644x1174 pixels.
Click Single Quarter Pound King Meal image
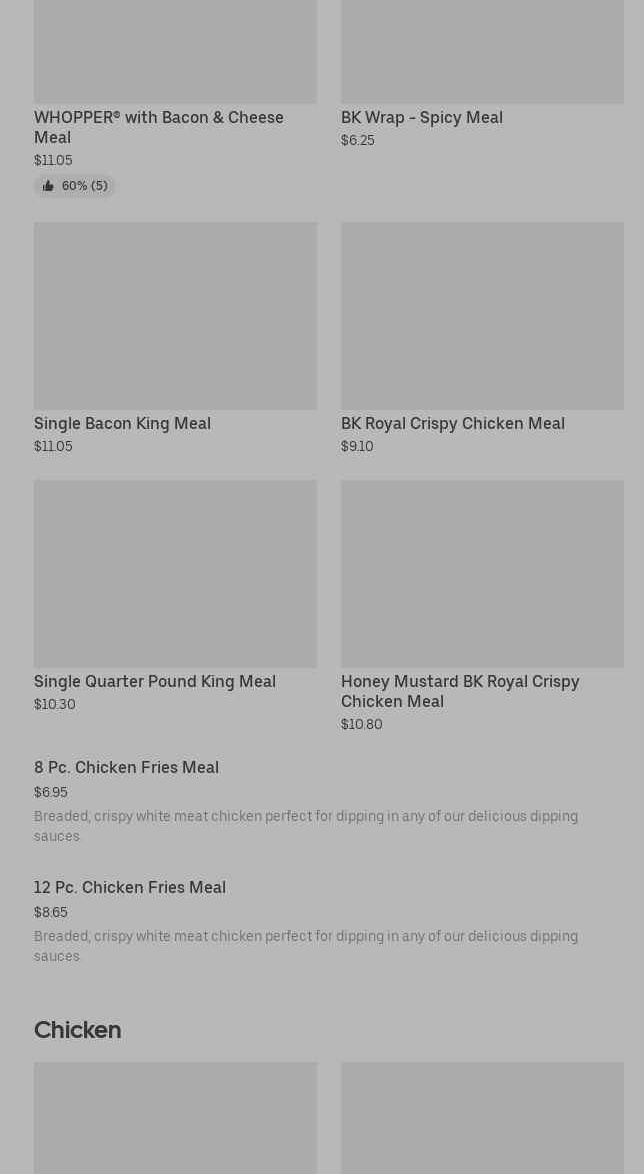click(x=175, y=573)
